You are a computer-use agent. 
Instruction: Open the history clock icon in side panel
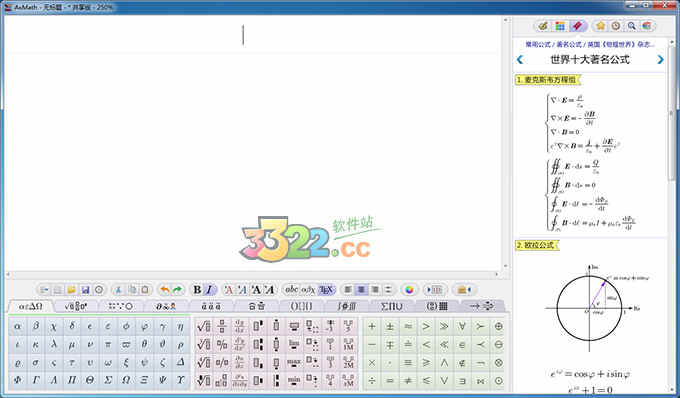616,26
